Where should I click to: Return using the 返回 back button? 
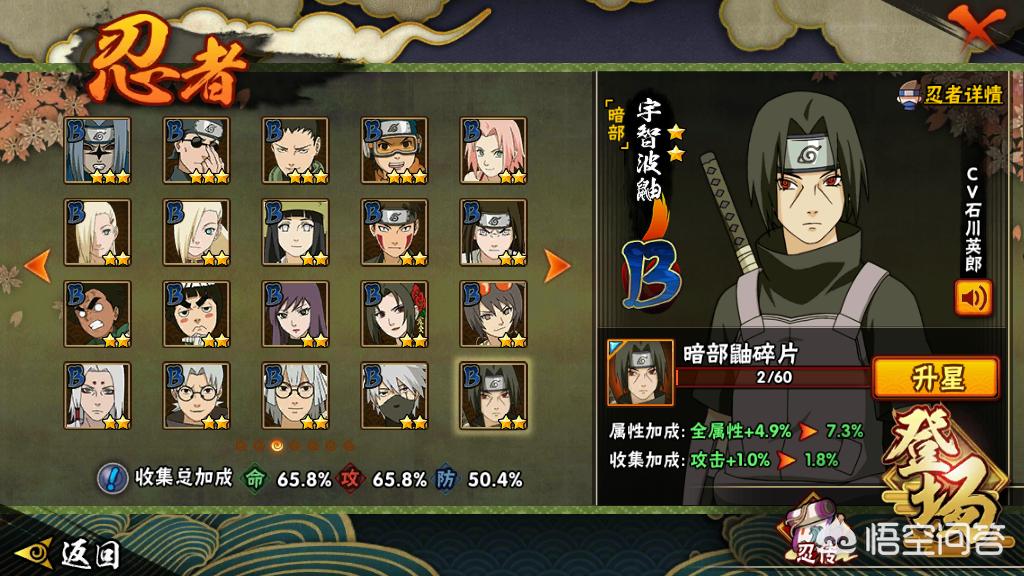click(x=69, y=554)
